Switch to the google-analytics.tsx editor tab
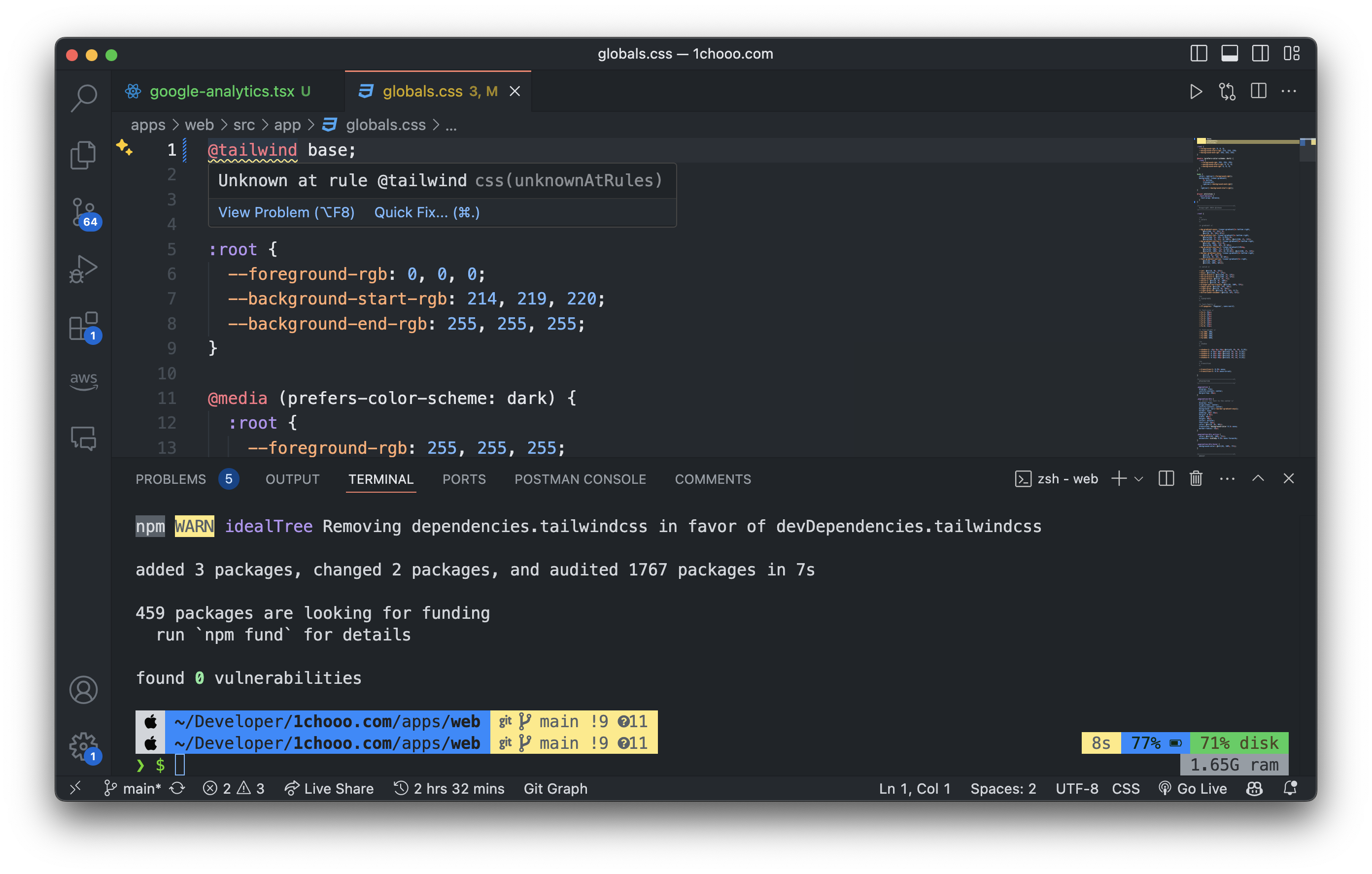1372x874 pixels. click(x=222, y=91)
